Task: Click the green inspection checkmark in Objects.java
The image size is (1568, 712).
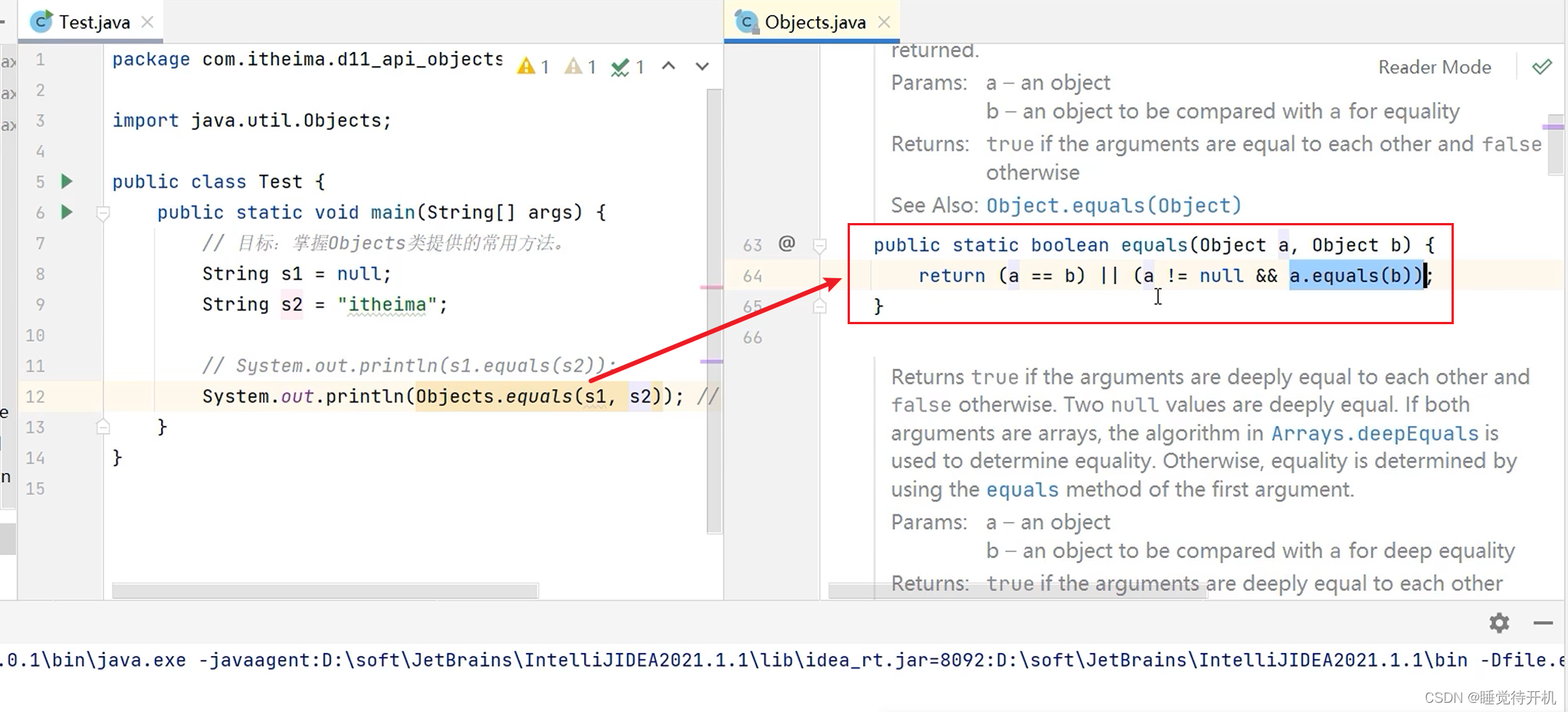Action: 1542,67
